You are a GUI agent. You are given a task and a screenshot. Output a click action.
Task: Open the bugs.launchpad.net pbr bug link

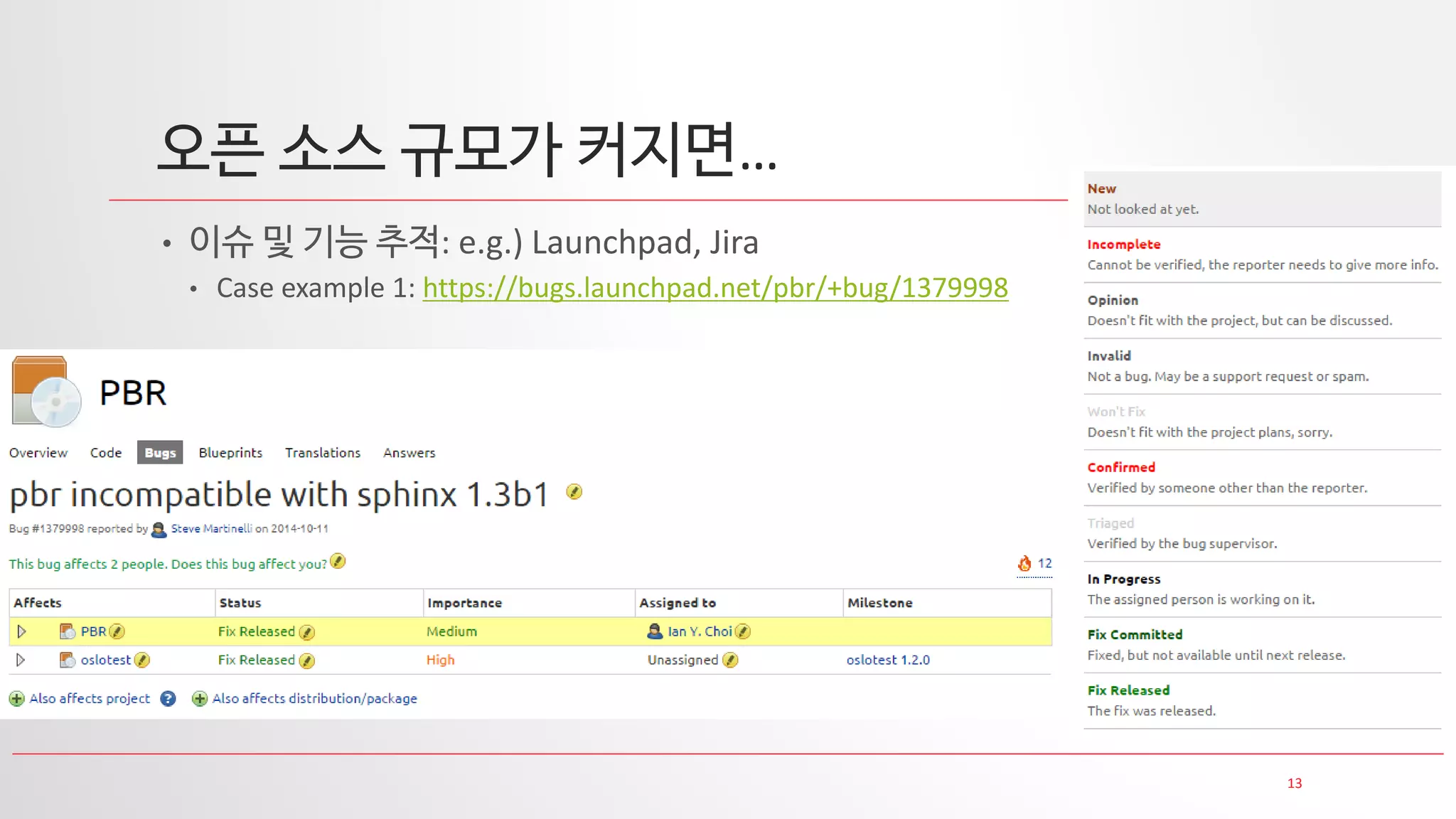tap(715, 288)
